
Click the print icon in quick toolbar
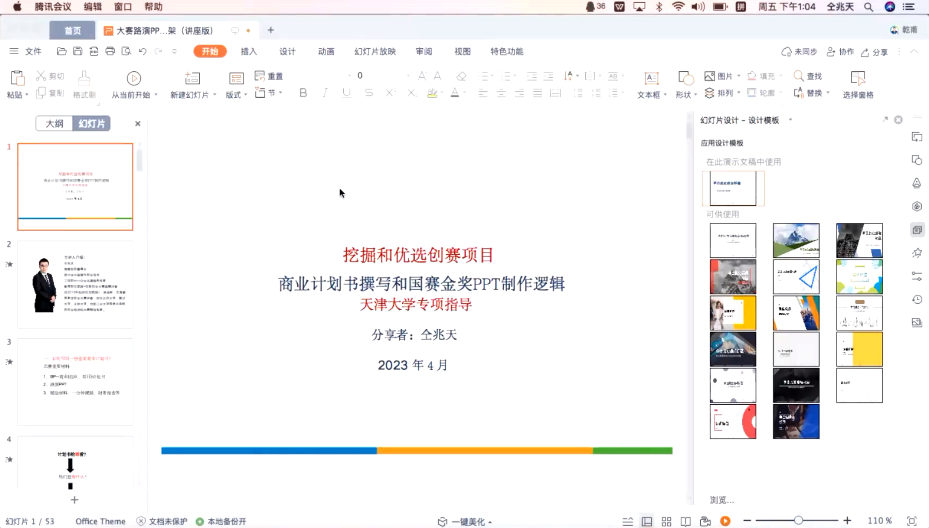tap(109, 51)
